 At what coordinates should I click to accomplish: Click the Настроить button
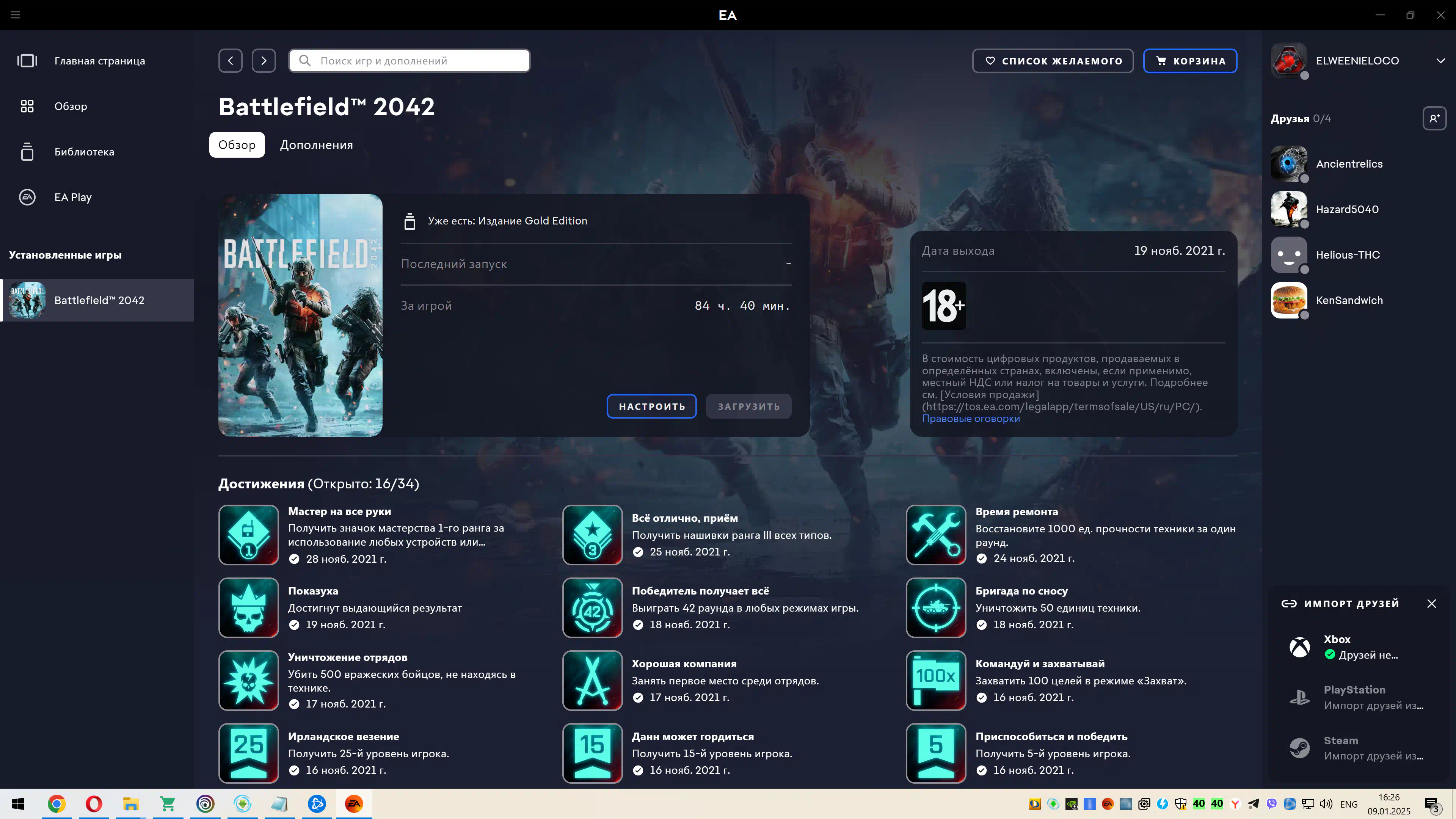pyautogui.click(x=651, y=406)
